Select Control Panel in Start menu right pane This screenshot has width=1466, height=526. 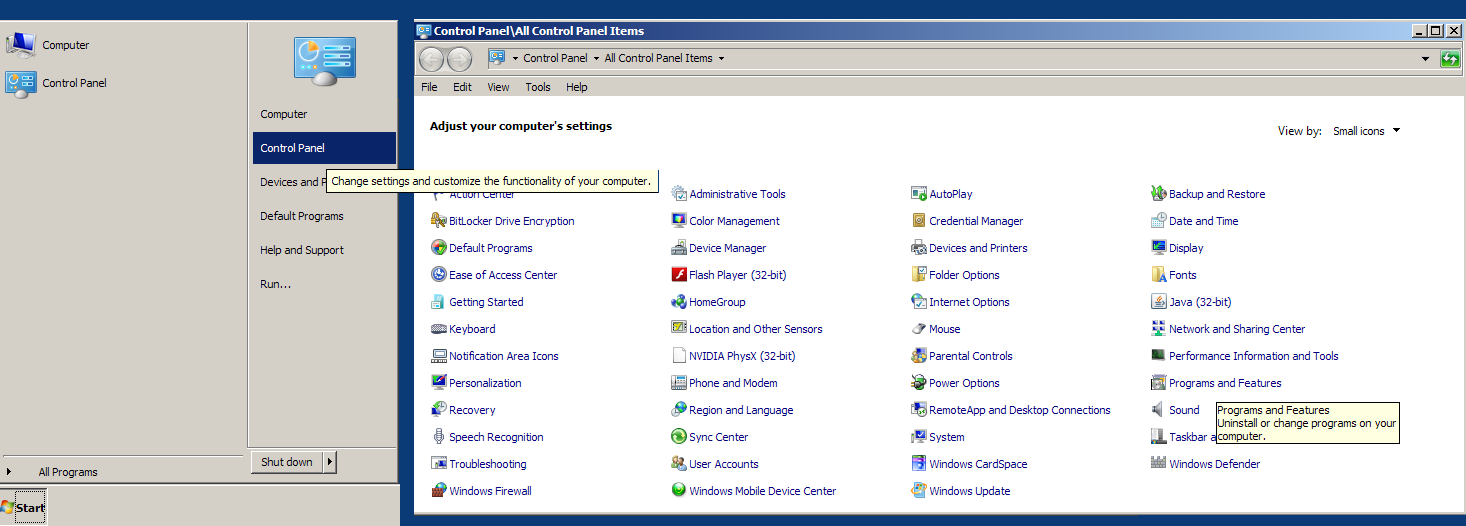coord(324,148)
